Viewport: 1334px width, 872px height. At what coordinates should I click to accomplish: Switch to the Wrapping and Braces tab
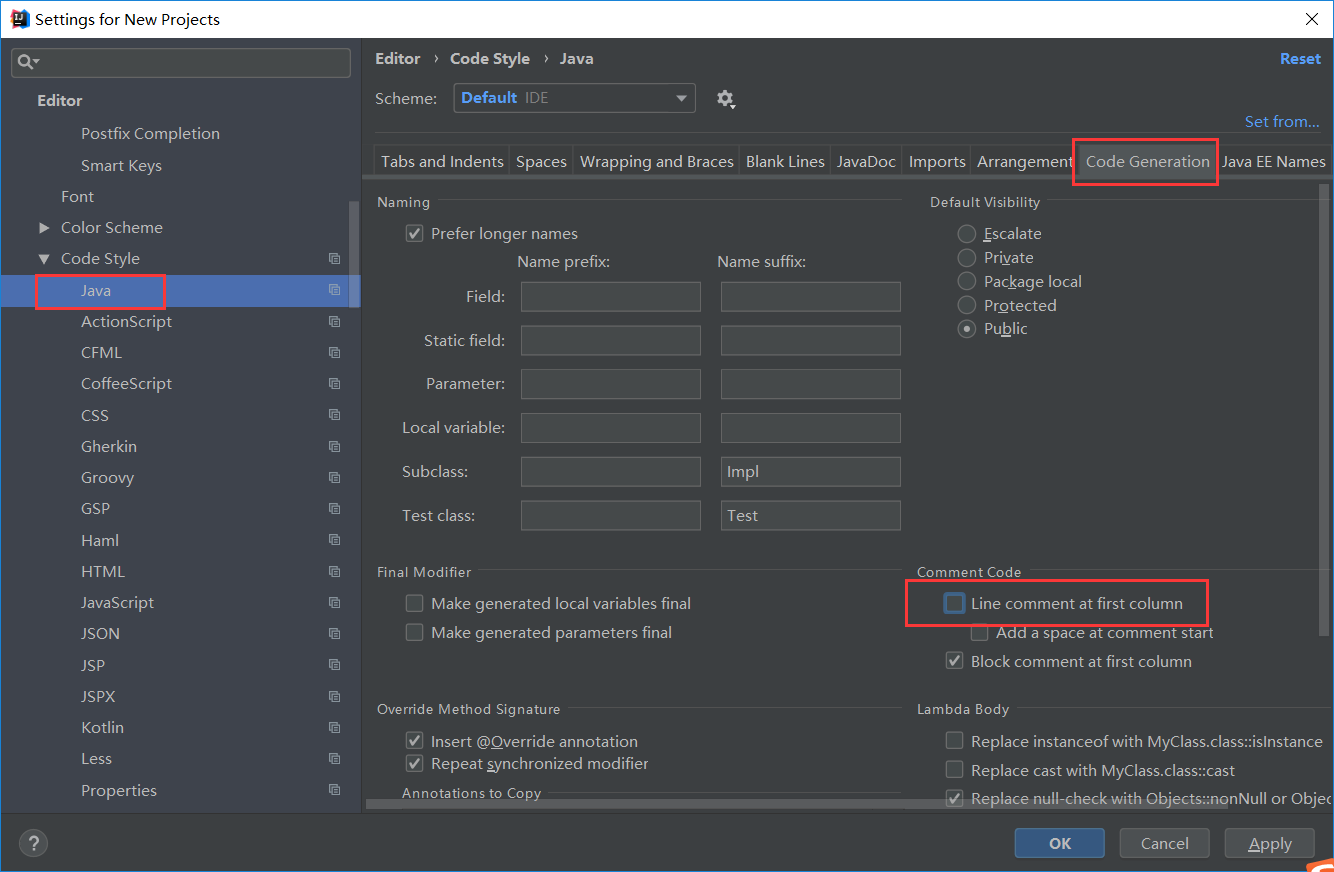(656, 162)
